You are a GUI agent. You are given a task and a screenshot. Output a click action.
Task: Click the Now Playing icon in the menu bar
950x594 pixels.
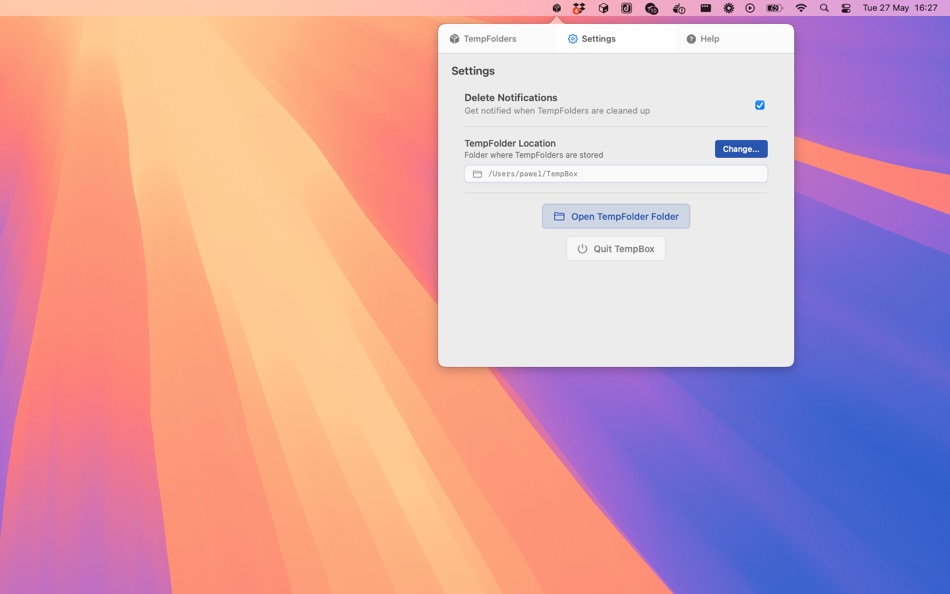(750, 7)
